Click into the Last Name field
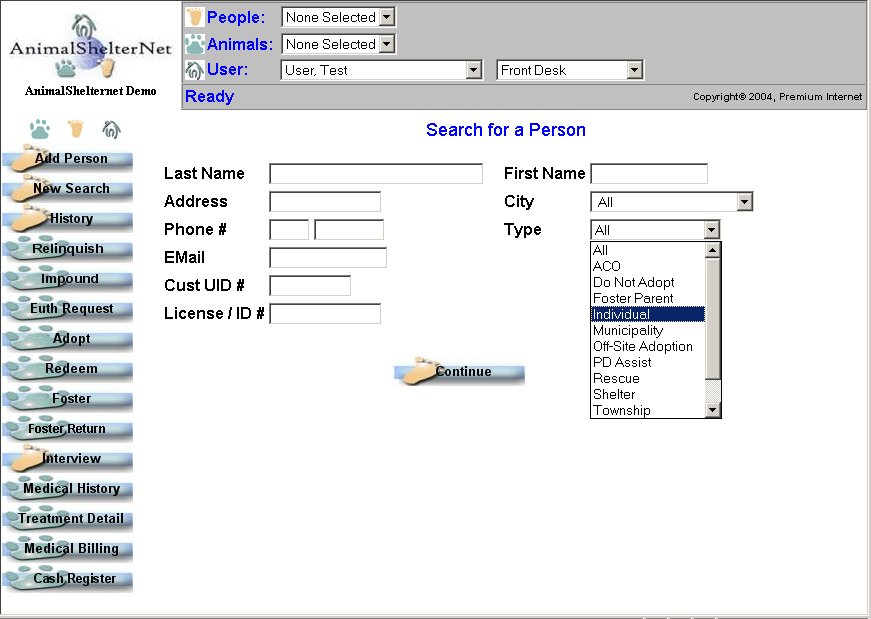 pos(376,174)
